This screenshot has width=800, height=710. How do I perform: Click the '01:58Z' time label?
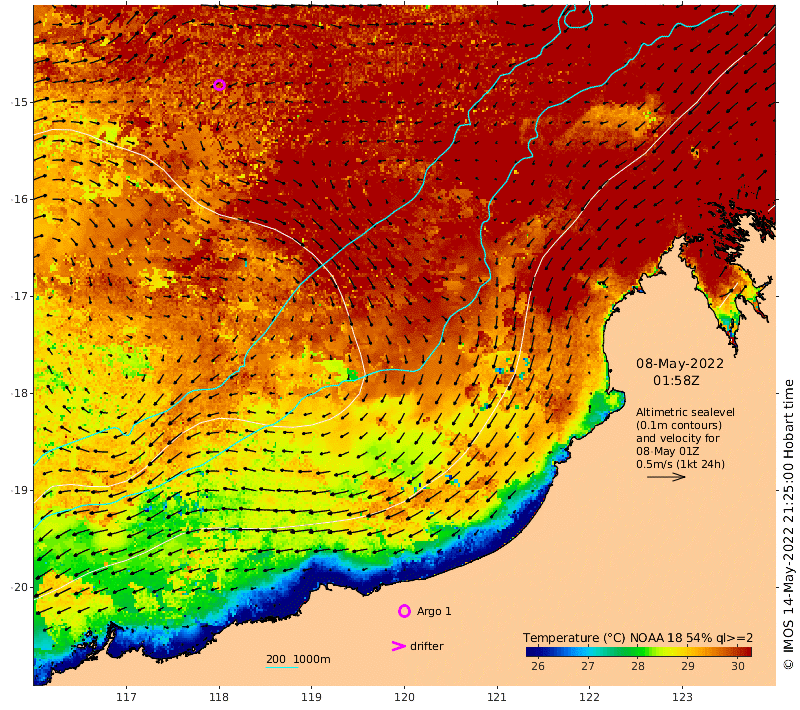coord(676,381)
